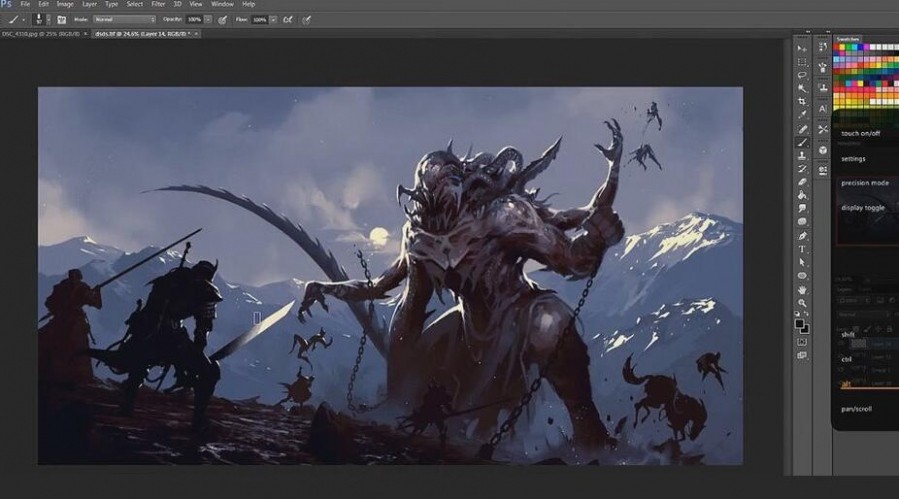Select the Brush tool in tools panel
The width and height of the screenshot is (899, 499).
tap(802, 143)
